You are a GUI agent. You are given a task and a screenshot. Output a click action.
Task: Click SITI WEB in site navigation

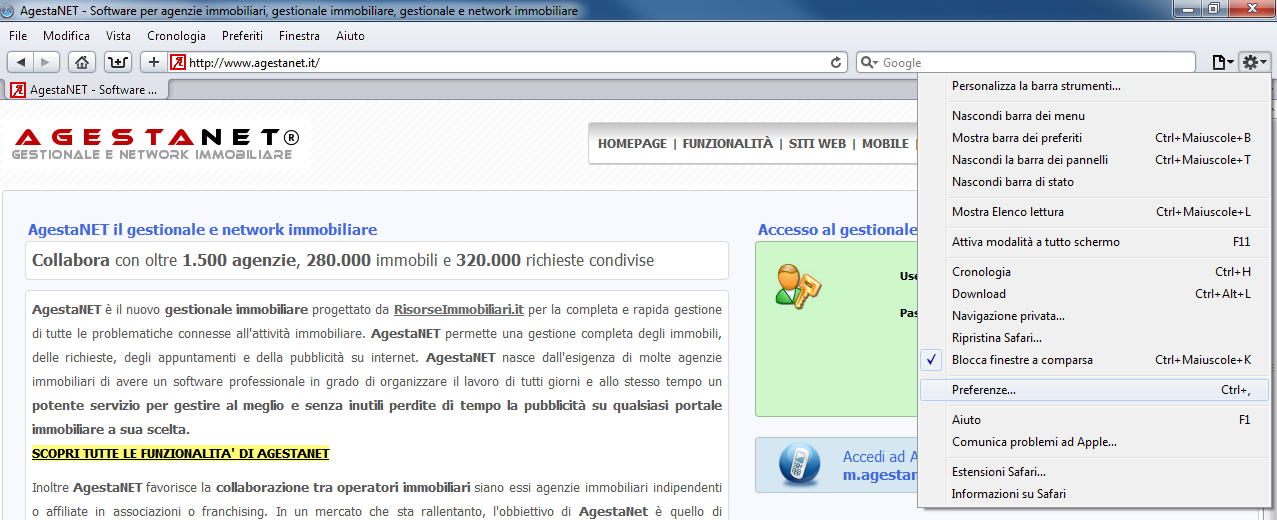pos(817,144)
